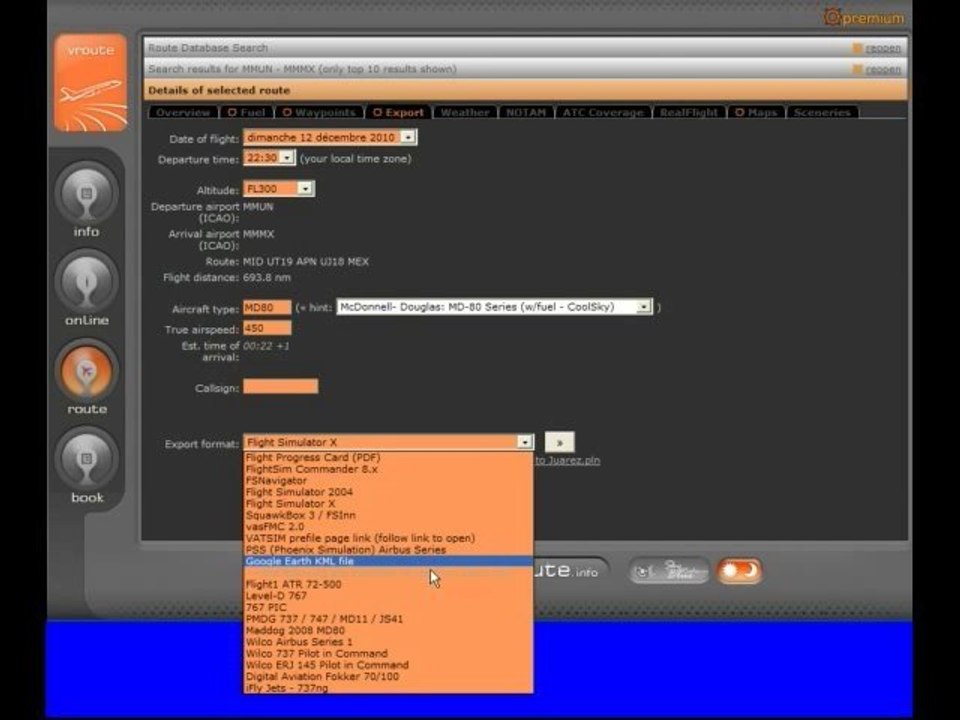Choose Flight1 ATR 72-500 option

pos(388,584)
